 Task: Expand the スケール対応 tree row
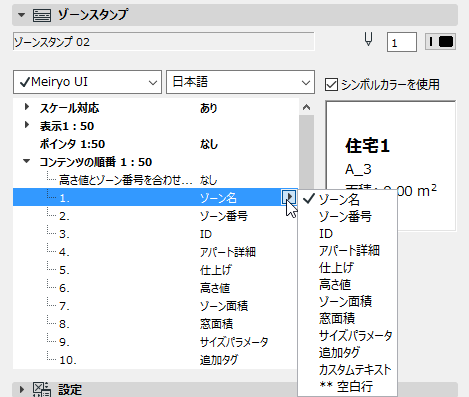(27, 107)
